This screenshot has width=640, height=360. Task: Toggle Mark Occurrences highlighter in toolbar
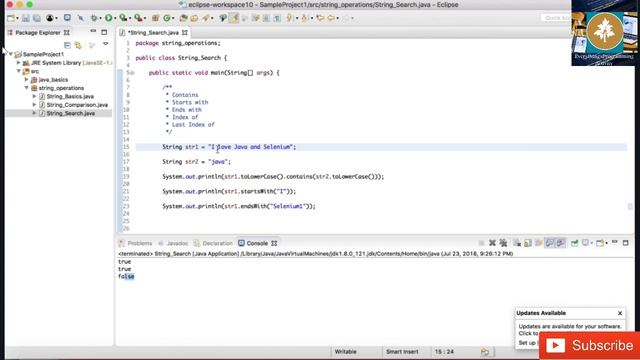coord(234,18)
